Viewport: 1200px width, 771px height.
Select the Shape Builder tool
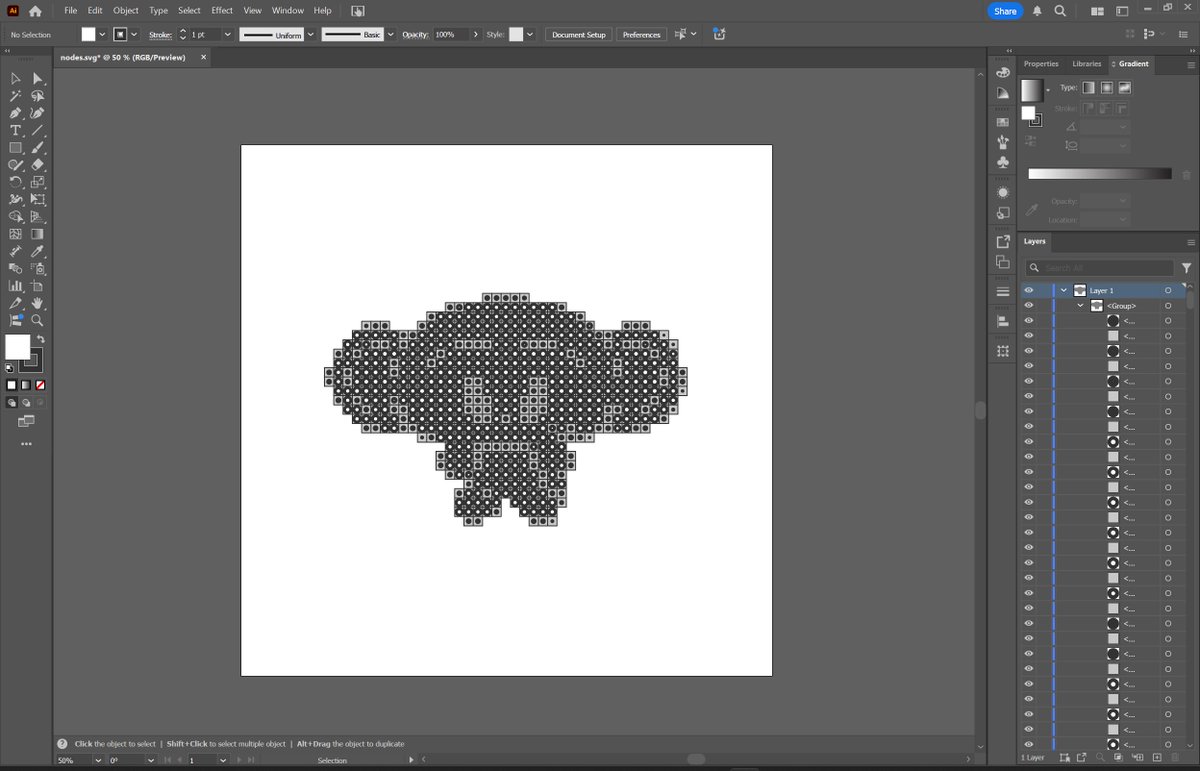[16, 216]
